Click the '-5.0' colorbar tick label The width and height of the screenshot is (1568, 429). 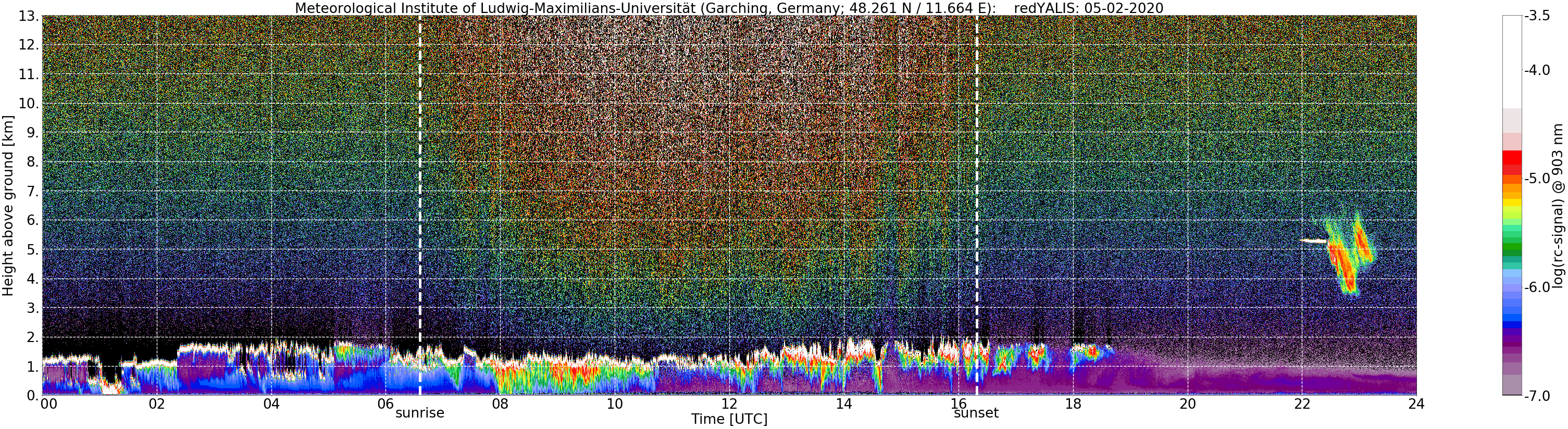(x=1536, y=179)
